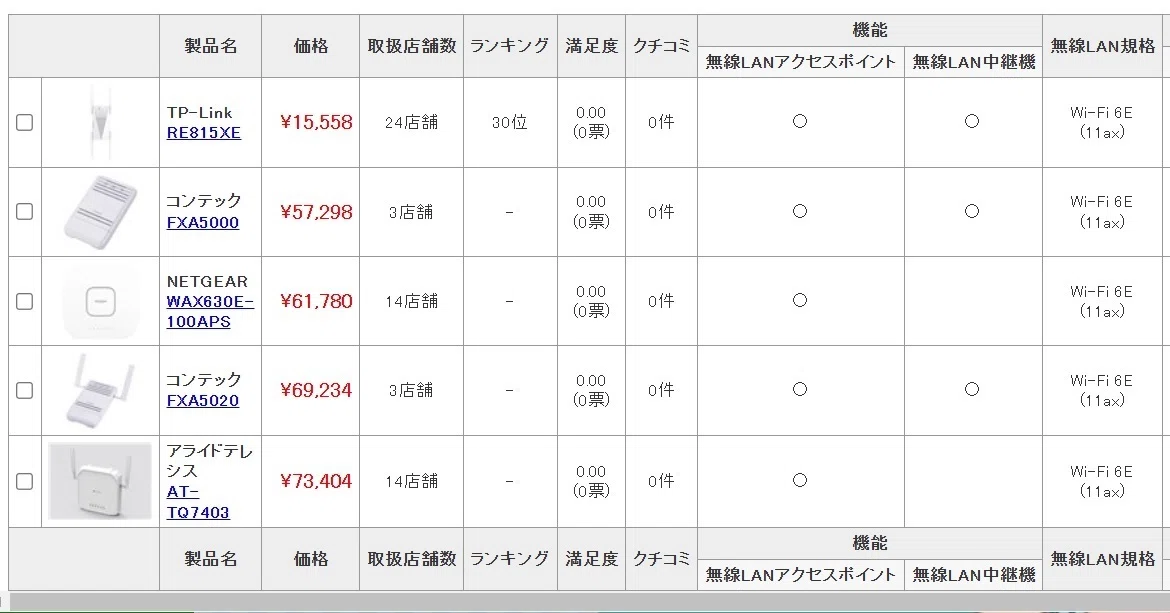
Task: Go to the FXA5020 product page
Action: coord(202,400)
